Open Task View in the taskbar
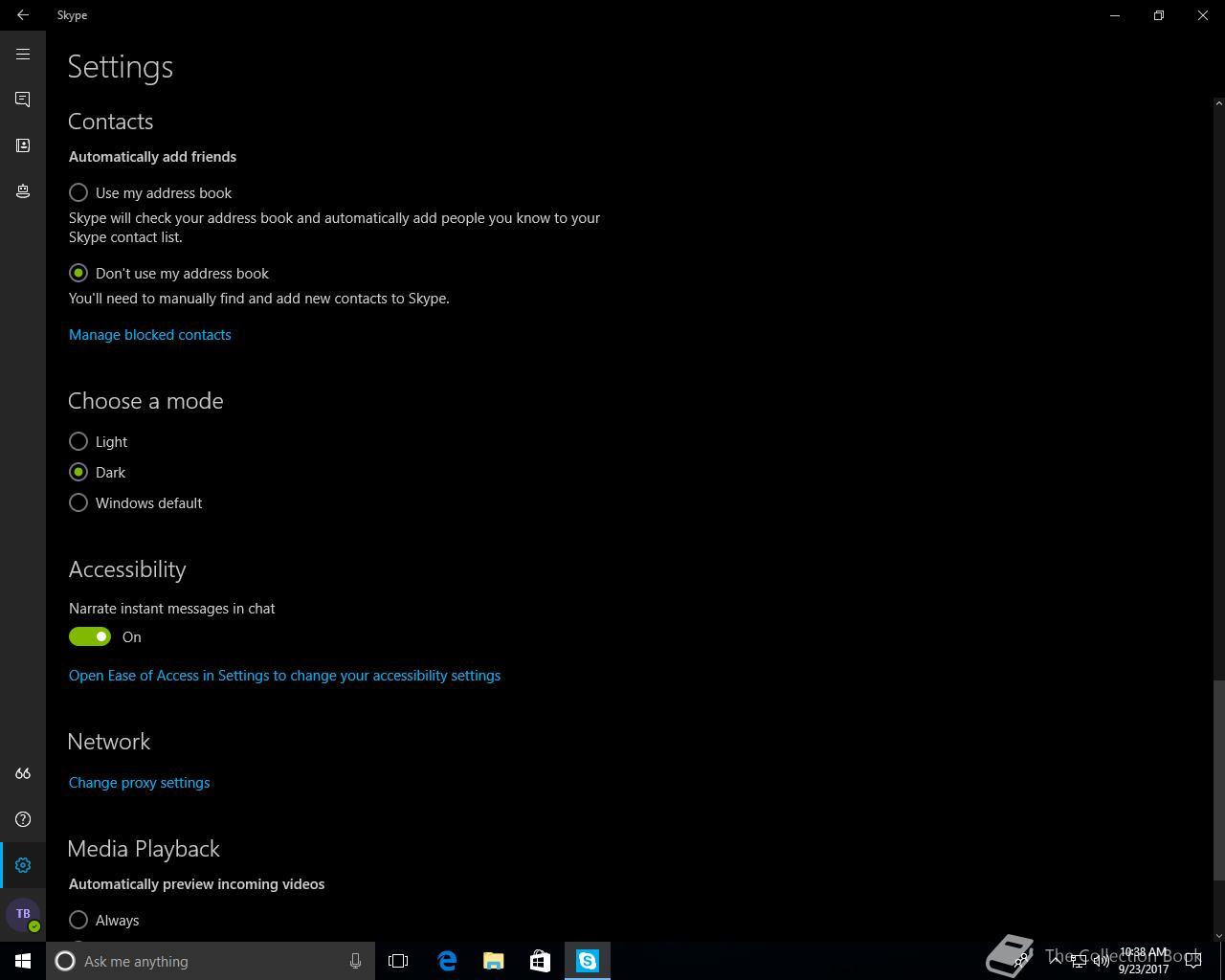 (x=398, y=961)
